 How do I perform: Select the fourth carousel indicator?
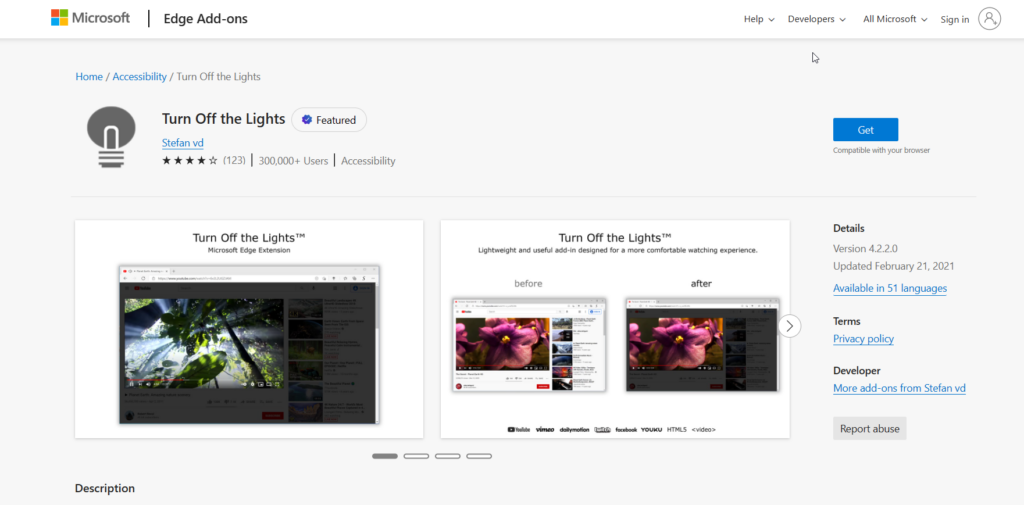479,456
